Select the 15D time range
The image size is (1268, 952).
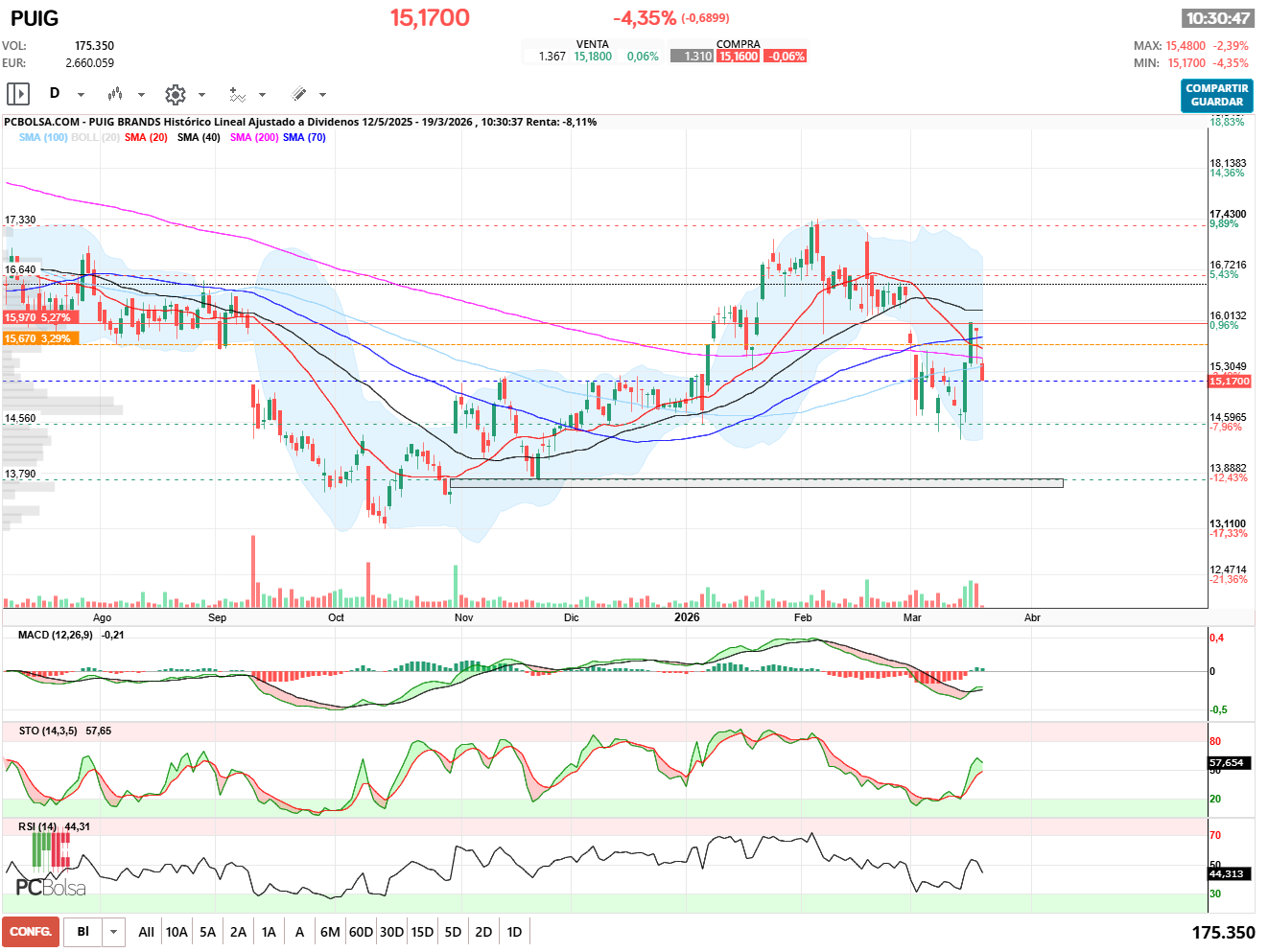point(422,932)
